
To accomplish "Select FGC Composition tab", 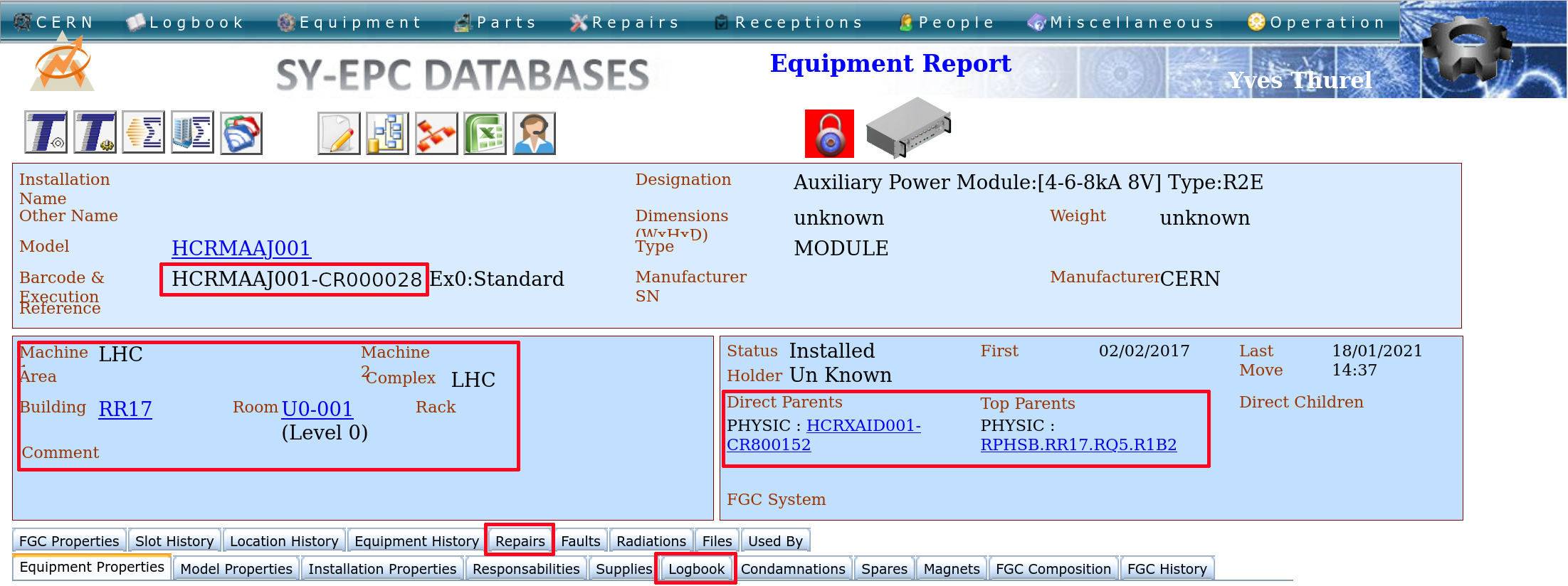I will (1053, 568).
